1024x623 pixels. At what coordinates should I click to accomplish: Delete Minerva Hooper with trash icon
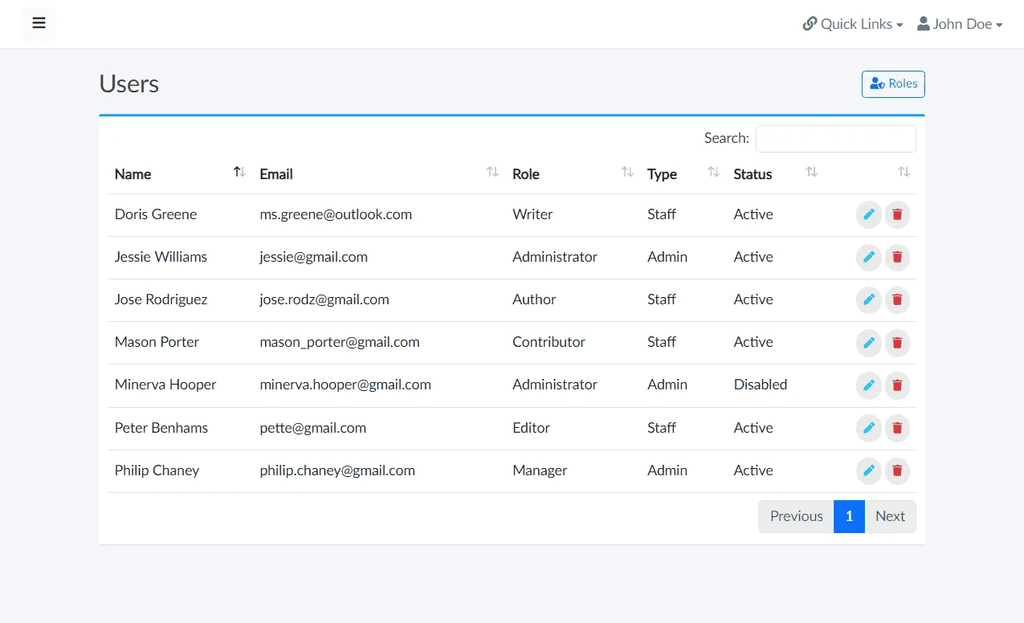coord(897,385)
